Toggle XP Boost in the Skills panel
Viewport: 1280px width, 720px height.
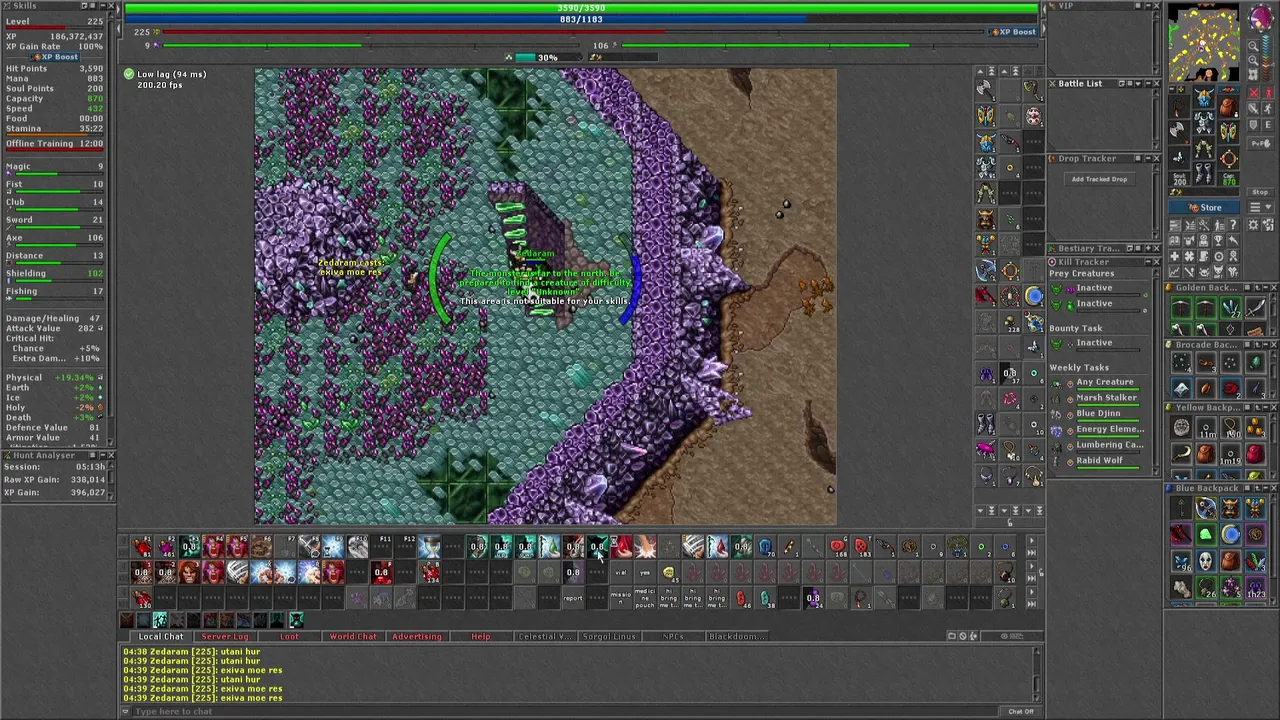click(54, 57)
